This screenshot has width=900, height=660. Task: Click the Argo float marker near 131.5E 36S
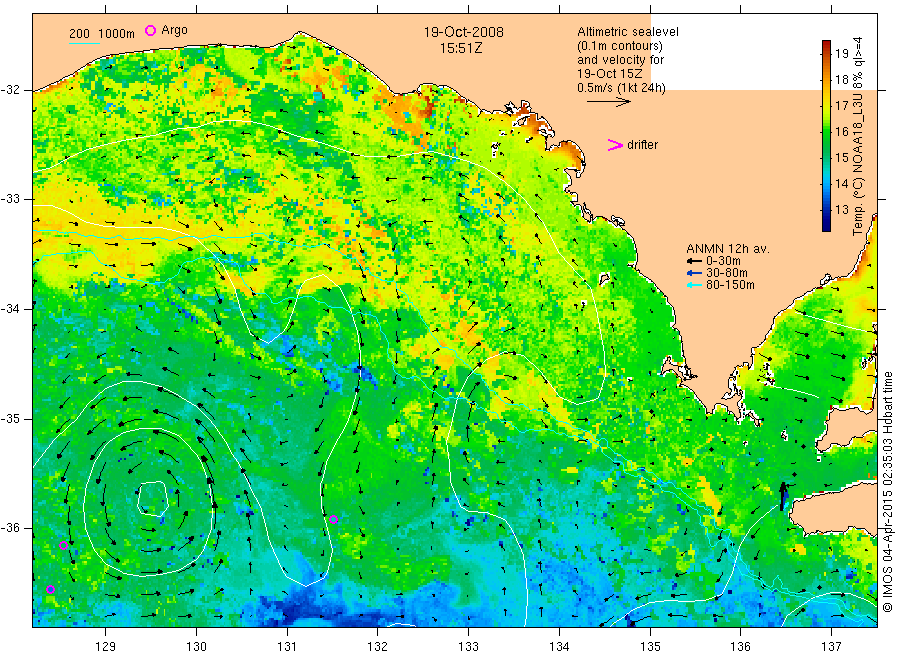(333, 520)
